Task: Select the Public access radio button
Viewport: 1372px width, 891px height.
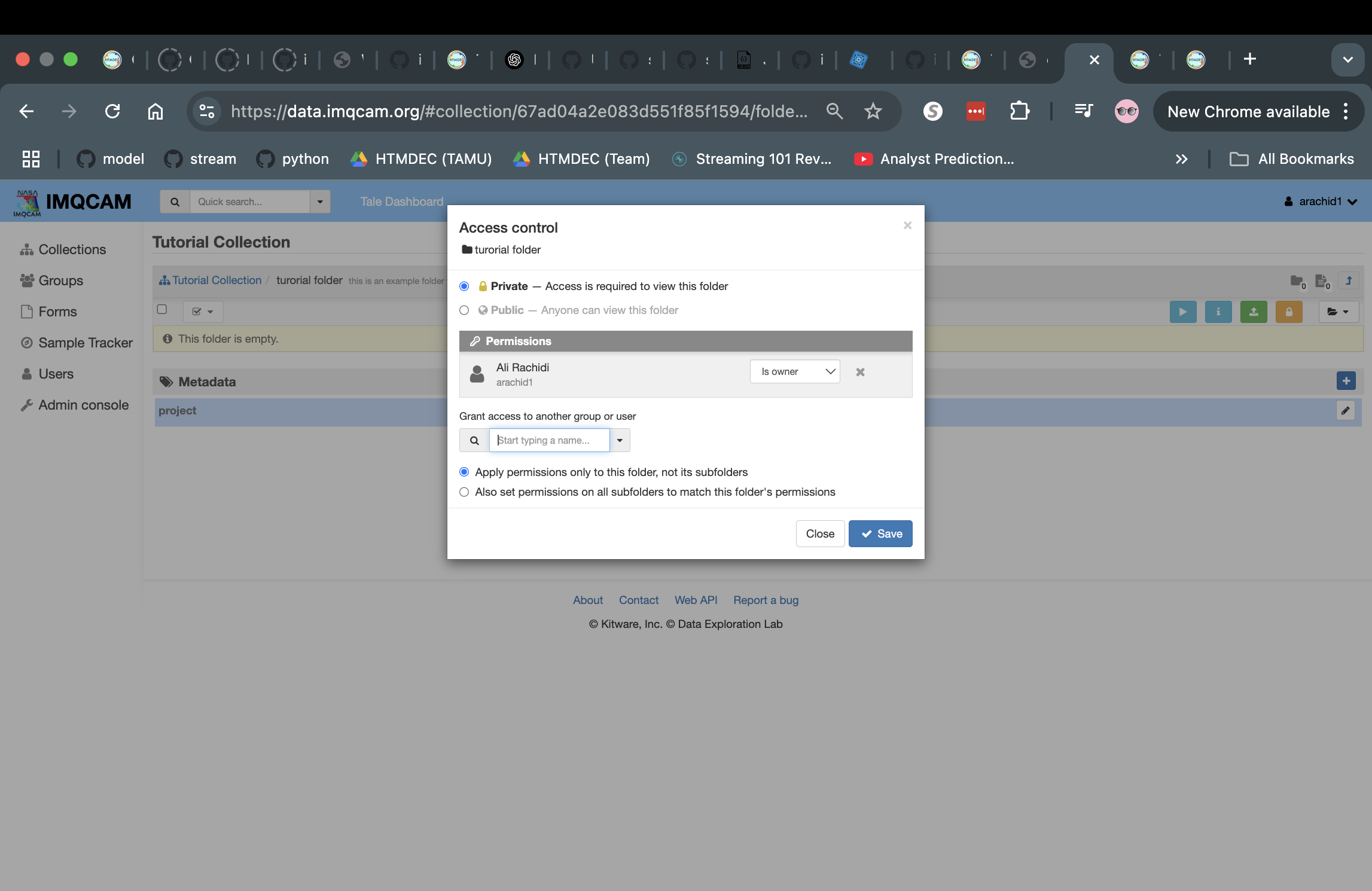Action: [x=464, y=310]
